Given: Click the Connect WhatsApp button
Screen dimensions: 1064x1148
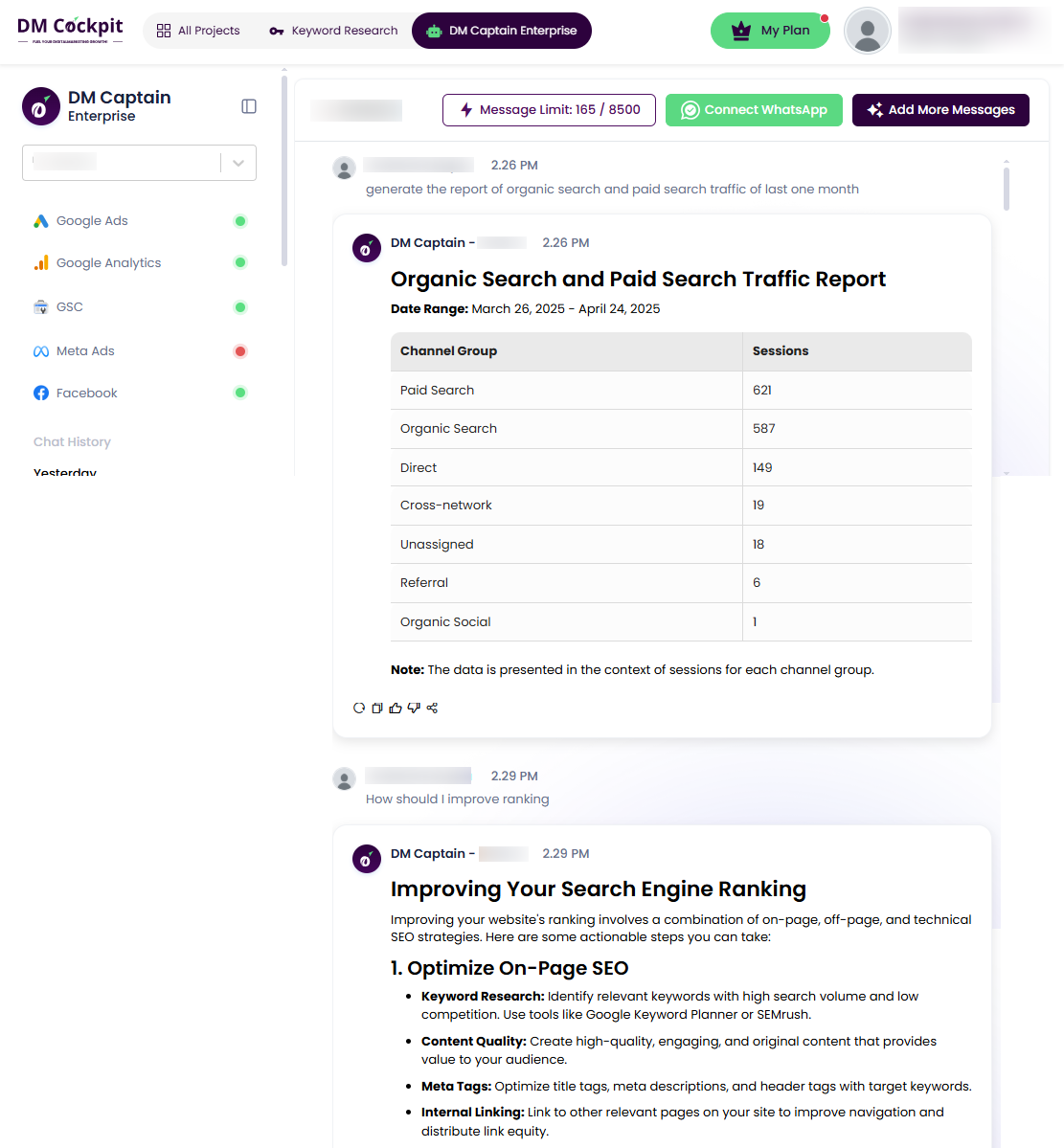Looking at the screenshot, I should tap(754, 110).
